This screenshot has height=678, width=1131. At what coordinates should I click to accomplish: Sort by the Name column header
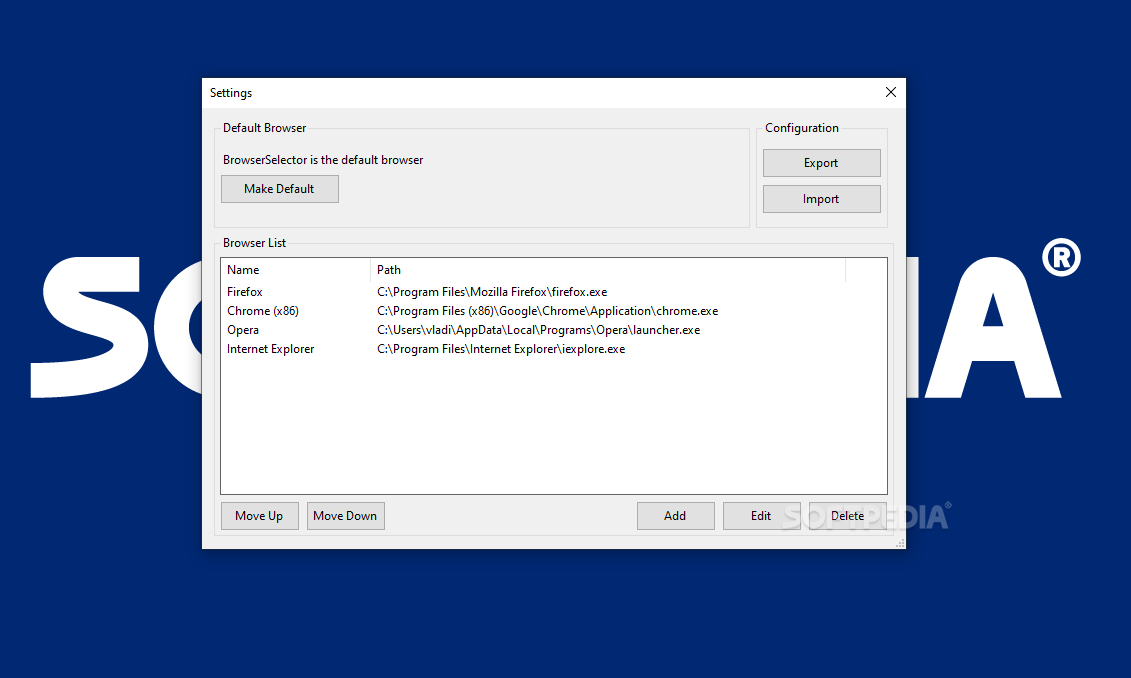pyautogui.click(x=296, y=270)
